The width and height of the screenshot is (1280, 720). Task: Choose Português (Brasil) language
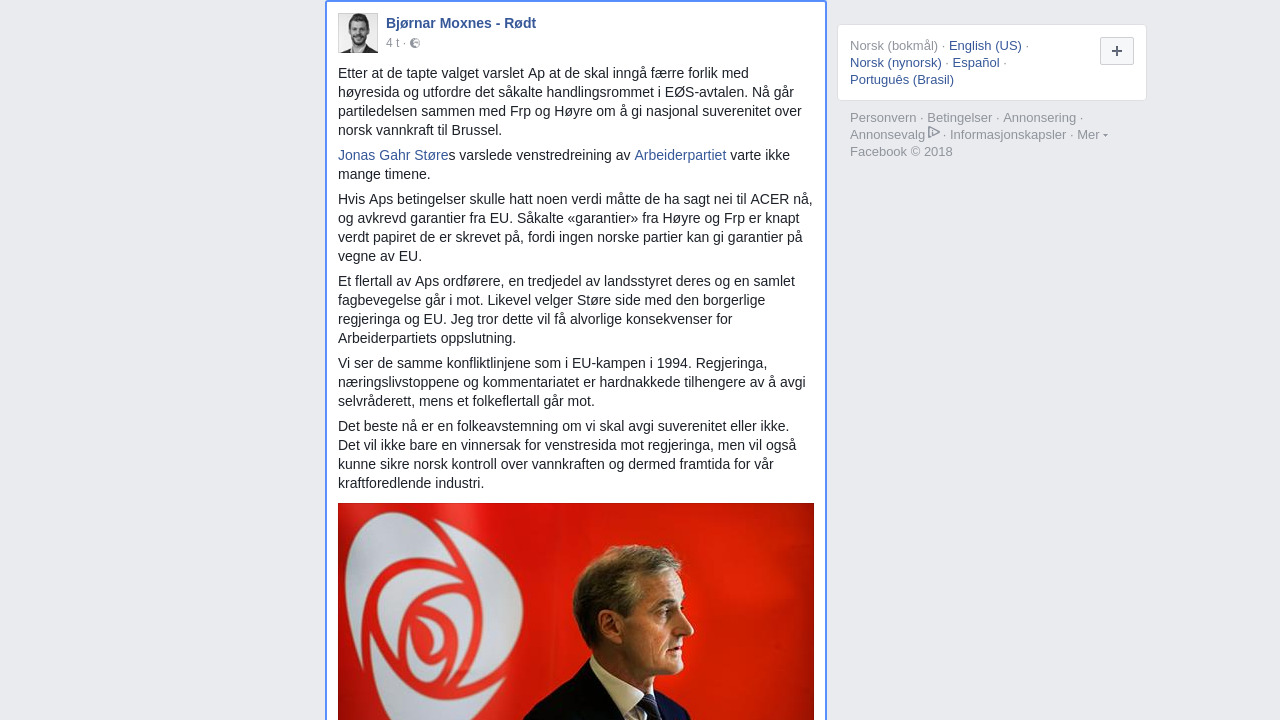coord(902,80)
